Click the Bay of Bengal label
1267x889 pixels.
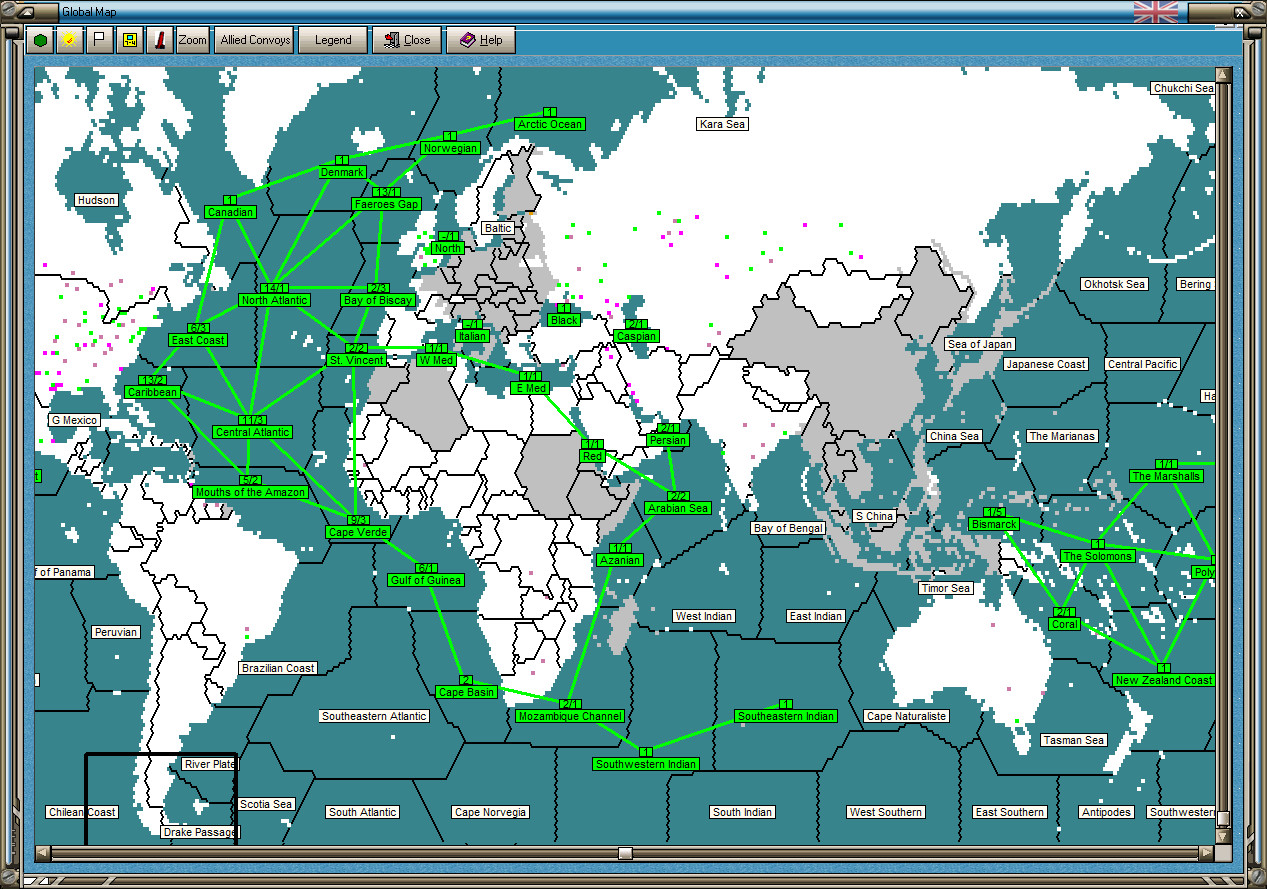point(789,528)
